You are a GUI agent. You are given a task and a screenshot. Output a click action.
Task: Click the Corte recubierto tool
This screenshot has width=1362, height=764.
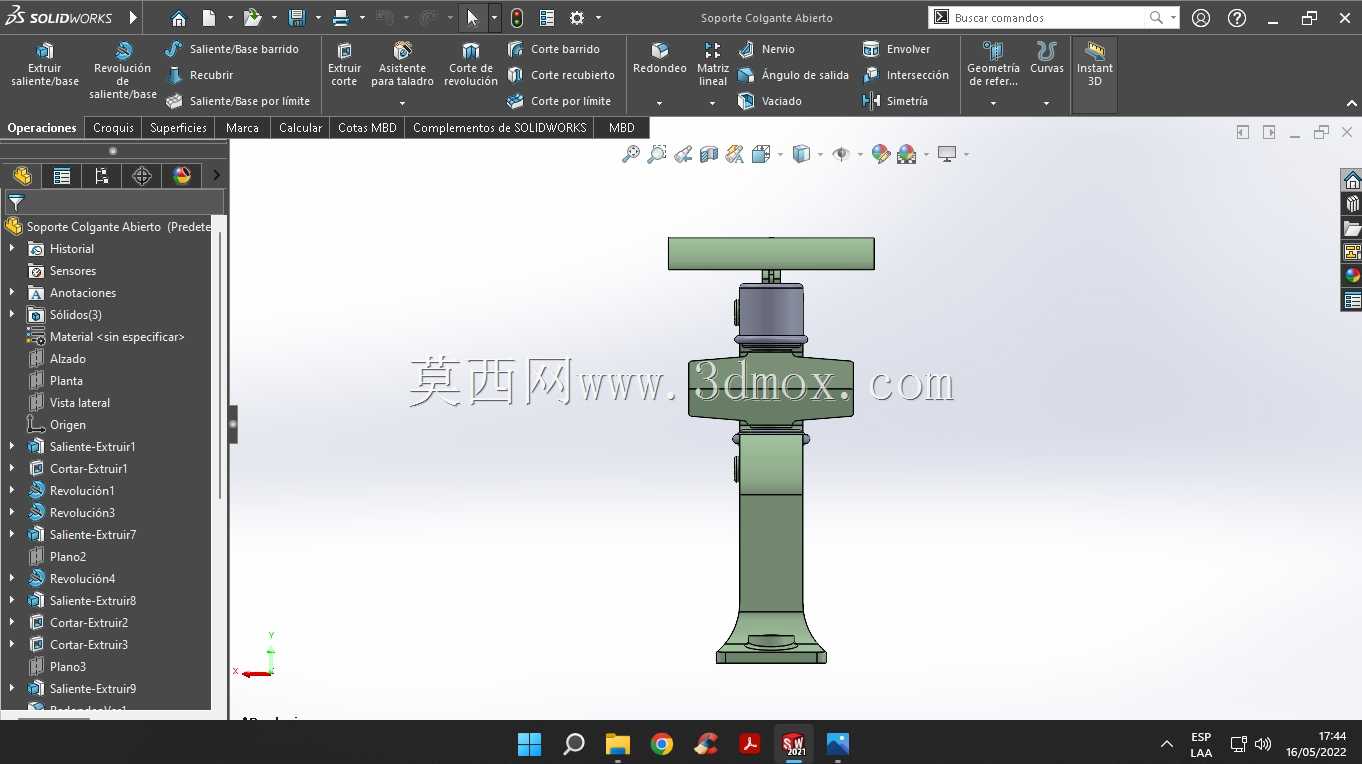click(x=561, y=75)
